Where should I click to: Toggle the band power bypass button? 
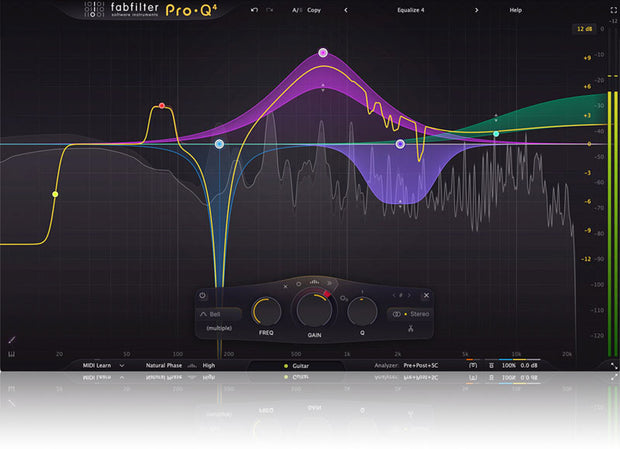[x=202, y=295]
